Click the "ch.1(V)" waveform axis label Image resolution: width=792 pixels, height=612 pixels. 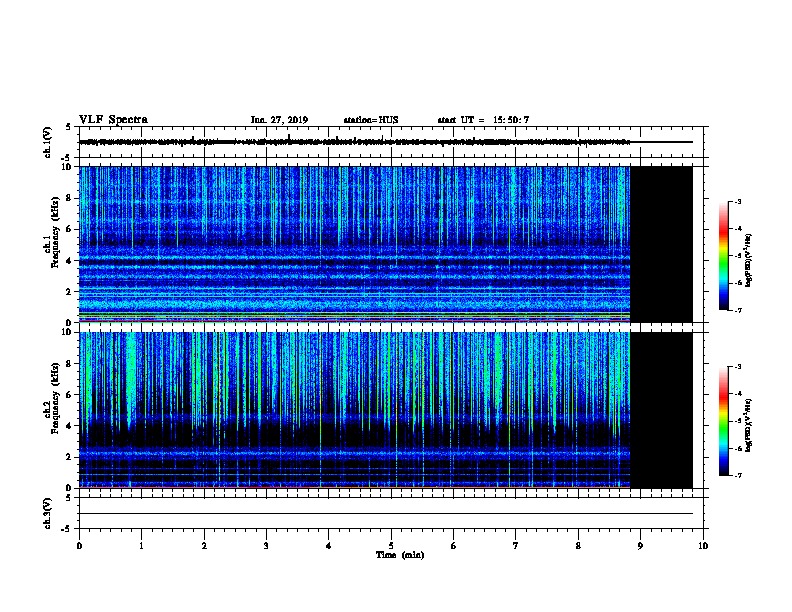(x=48, y=142)
